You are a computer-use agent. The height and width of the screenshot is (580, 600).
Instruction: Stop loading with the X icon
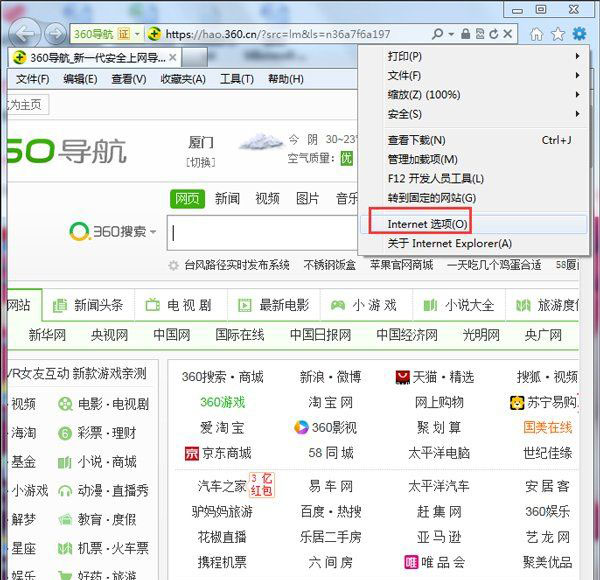click(507, 34)
